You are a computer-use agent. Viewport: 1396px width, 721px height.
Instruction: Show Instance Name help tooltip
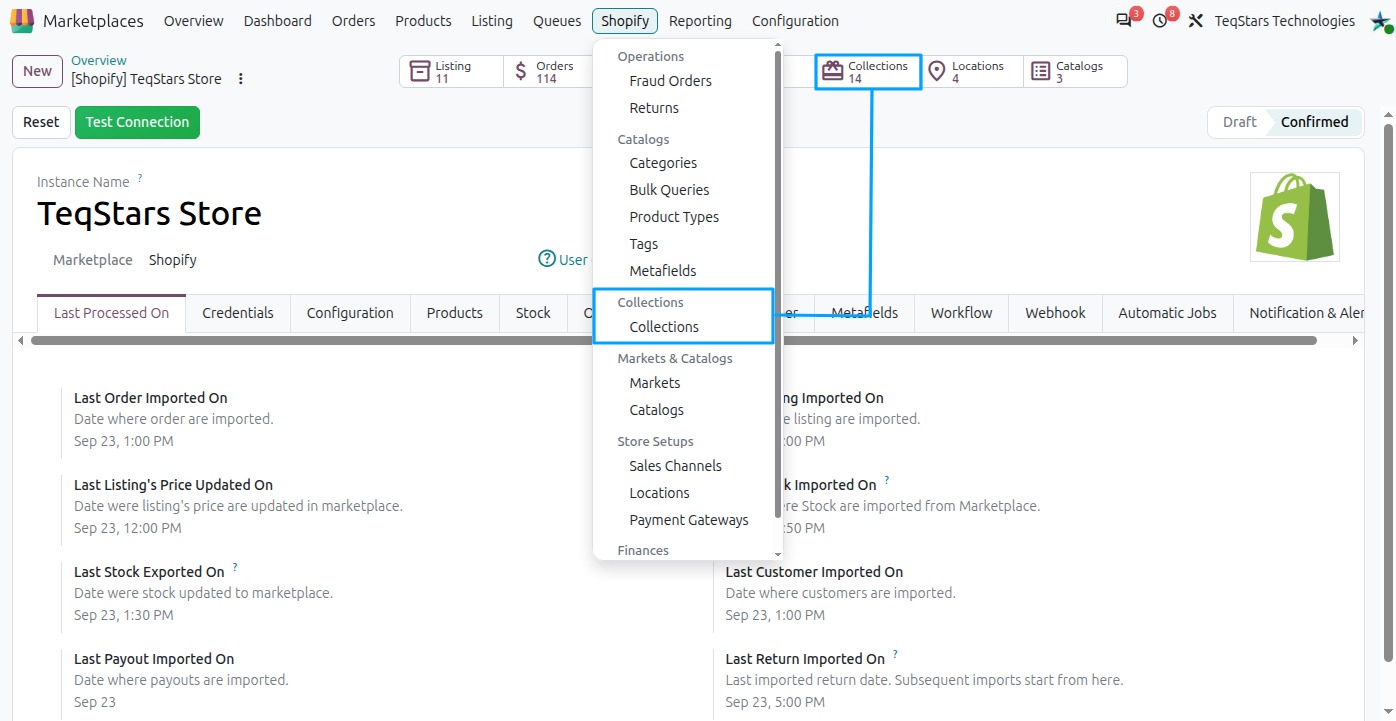[140, 178]
